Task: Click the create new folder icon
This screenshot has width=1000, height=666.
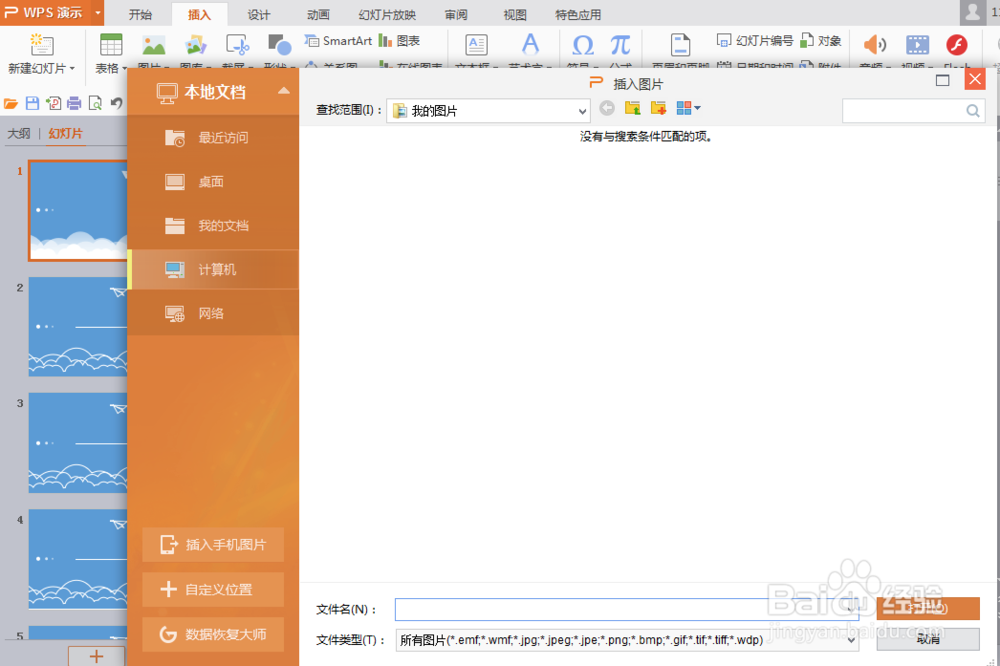Action: point(658,108)
